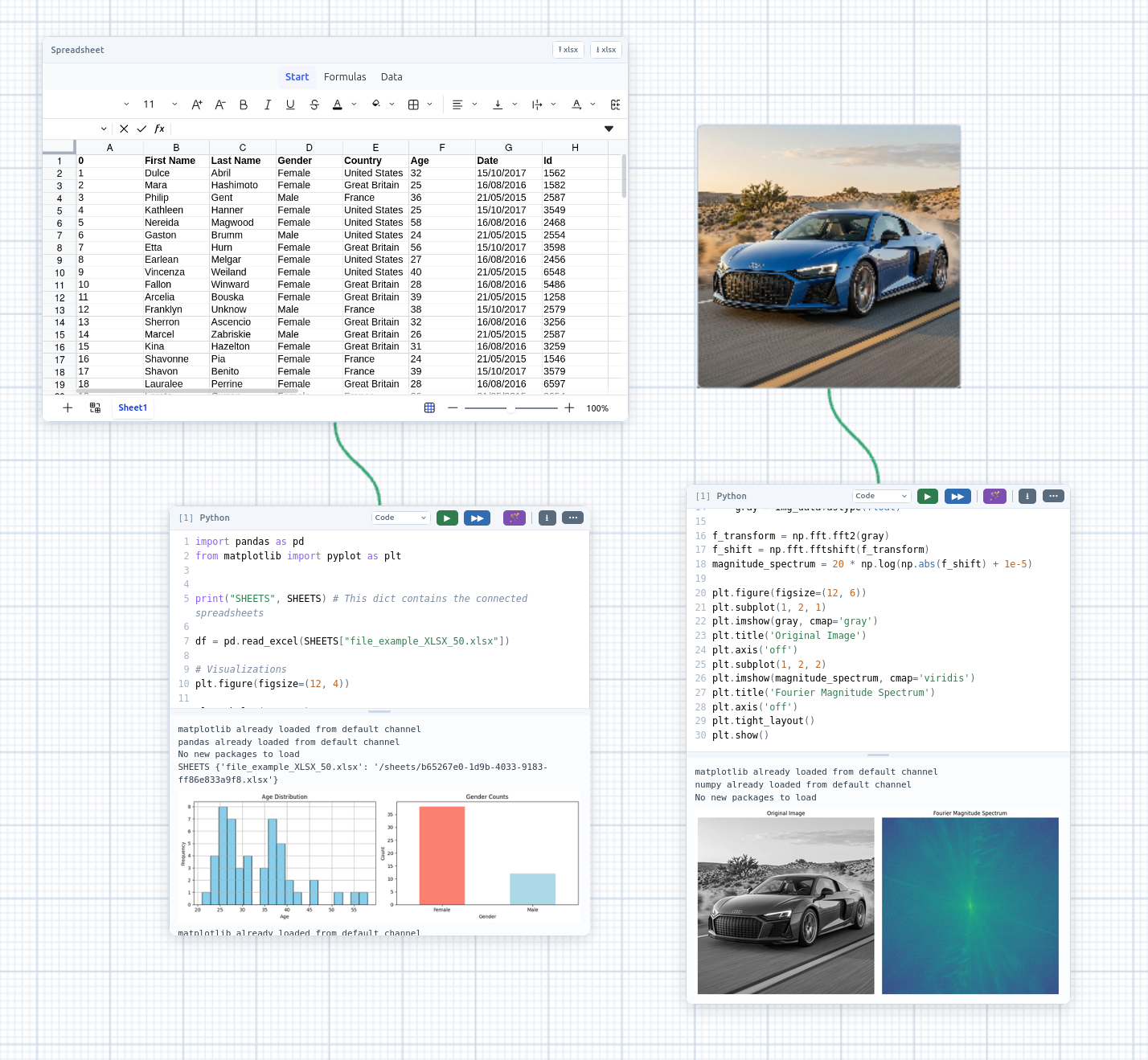
Task: Click the 100% zoom level label
Action: click(597, 408)
